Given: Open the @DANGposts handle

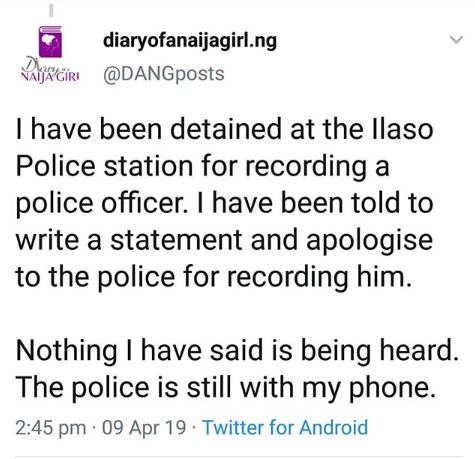Looking at the screenshot, I should click(x=164, y=74).
